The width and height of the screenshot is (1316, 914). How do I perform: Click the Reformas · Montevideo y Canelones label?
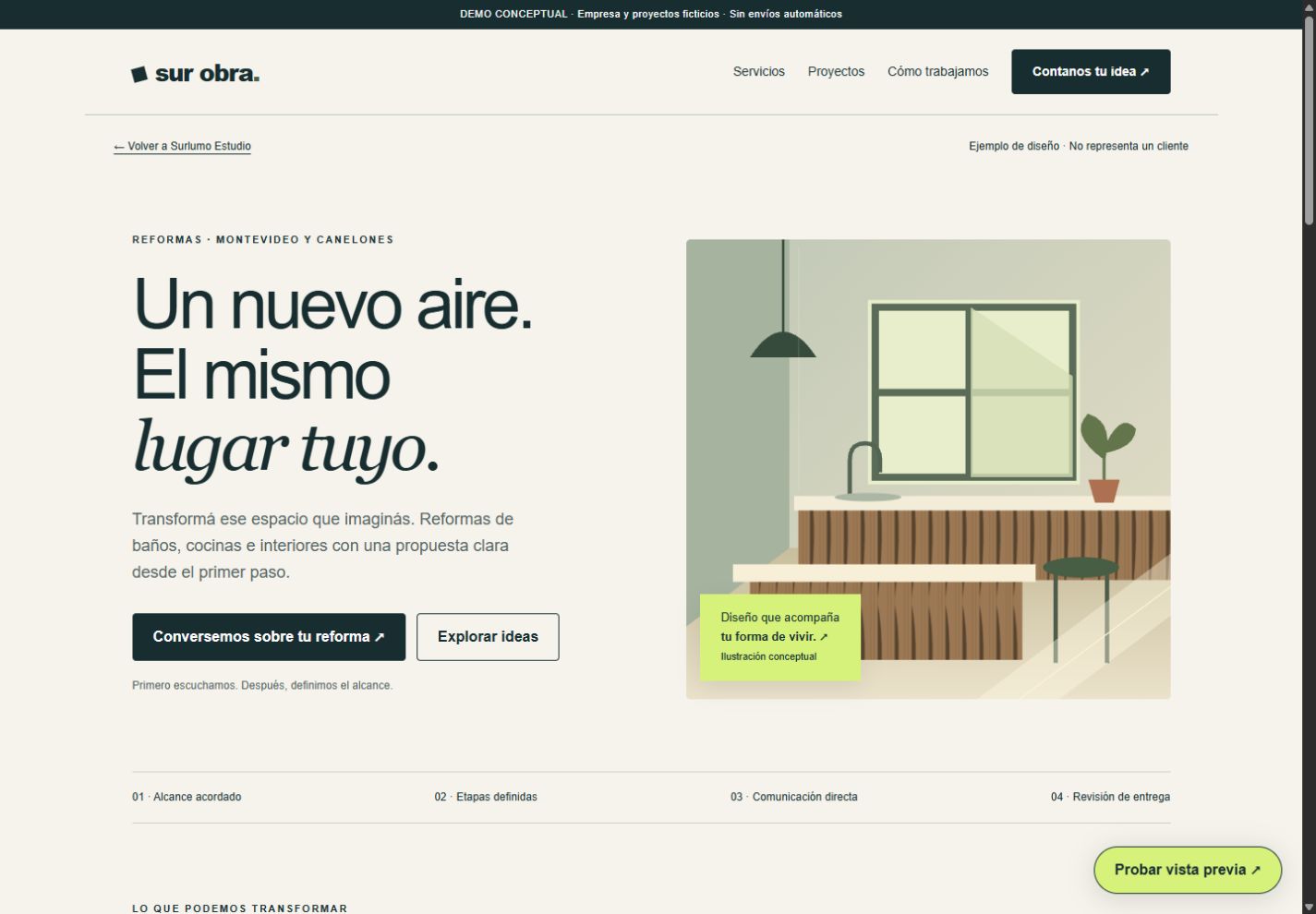point(263,240)
